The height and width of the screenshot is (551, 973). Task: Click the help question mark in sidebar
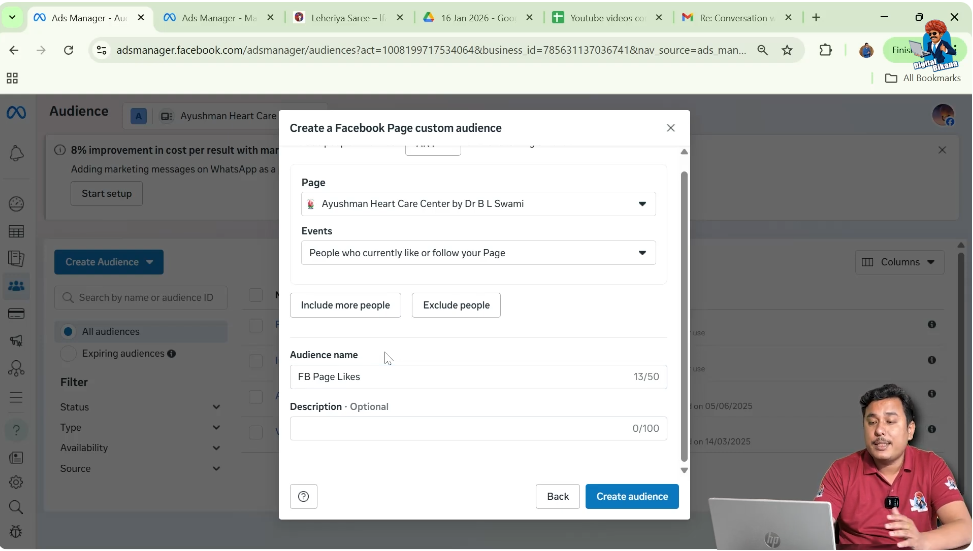coord(16,430)
